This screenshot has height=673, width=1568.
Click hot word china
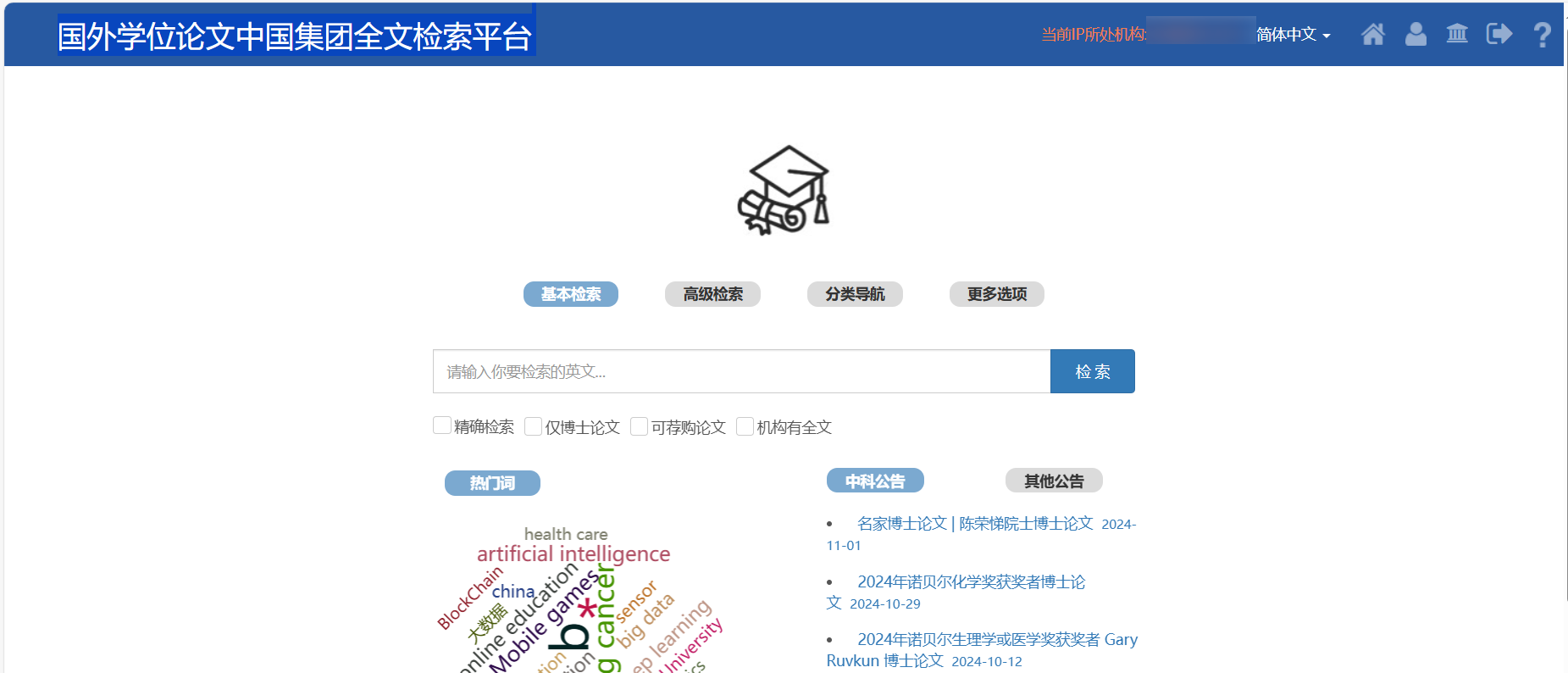(513, 592)
